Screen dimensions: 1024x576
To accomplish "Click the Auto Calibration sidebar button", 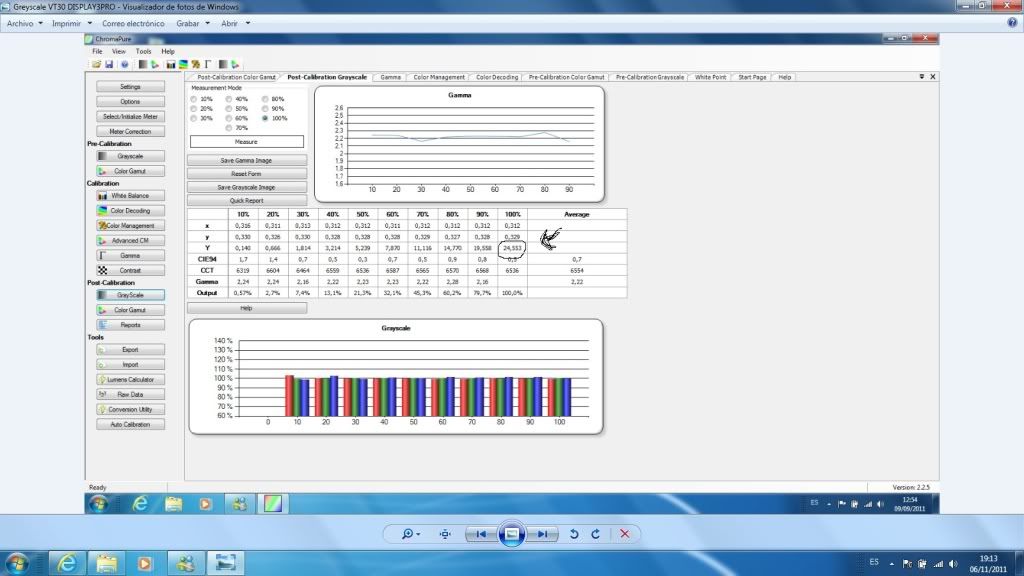I will [x=130, y=424].
